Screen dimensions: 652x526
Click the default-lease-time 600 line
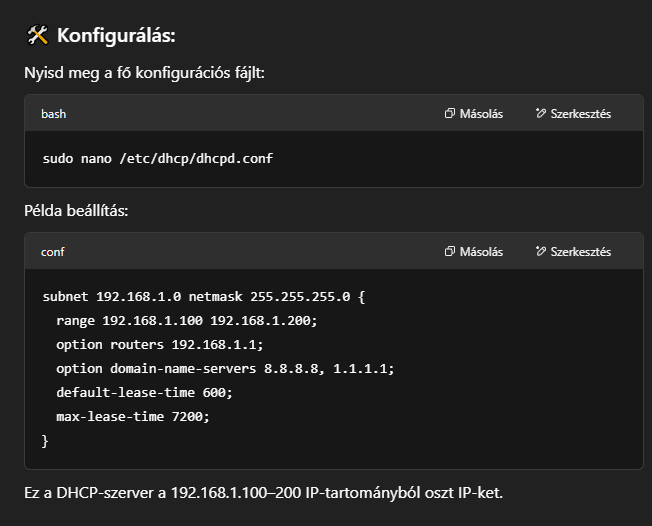pos(144,393)
